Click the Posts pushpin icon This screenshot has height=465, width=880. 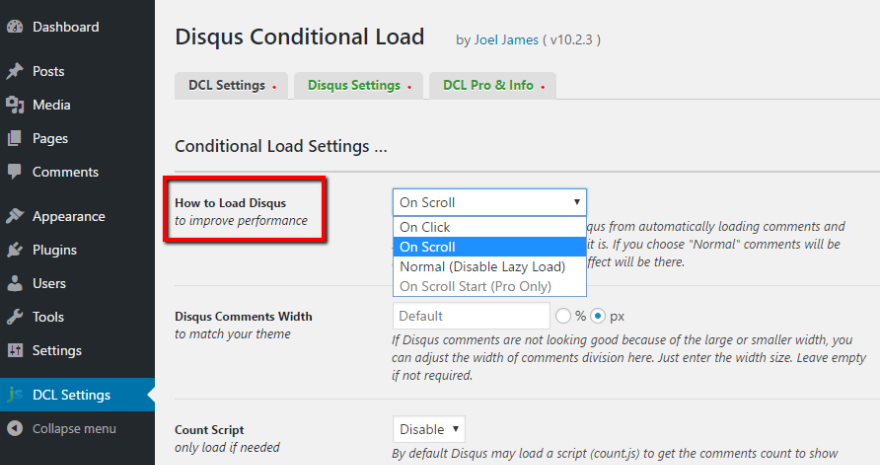(x=15, y=72)
